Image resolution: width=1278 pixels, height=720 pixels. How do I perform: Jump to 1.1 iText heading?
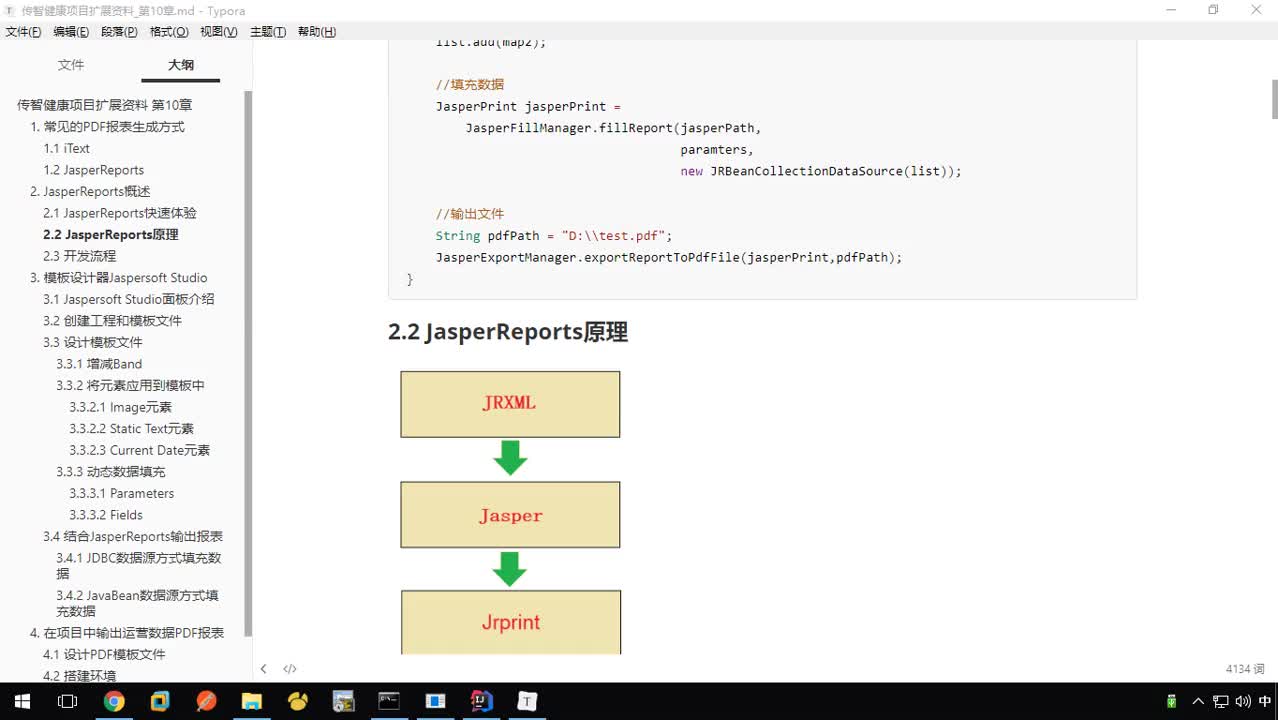click(x=67, y=148)
